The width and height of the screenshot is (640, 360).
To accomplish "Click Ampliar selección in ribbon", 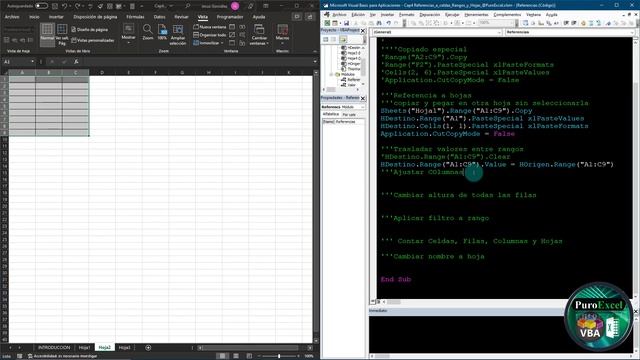I will pos(178,34).
